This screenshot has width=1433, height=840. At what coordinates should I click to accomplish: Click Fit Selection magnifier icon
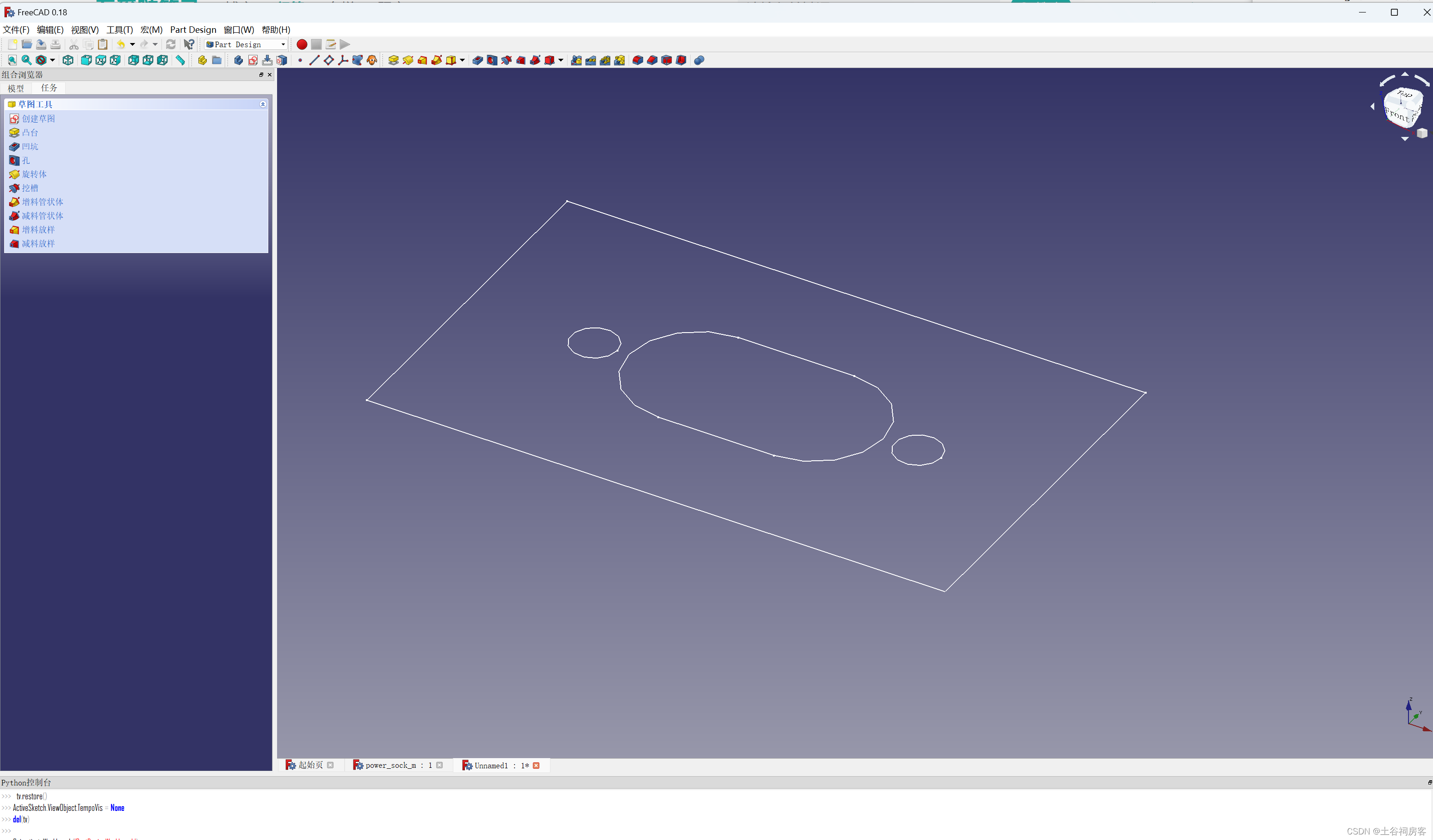click(x=26, y=60)
